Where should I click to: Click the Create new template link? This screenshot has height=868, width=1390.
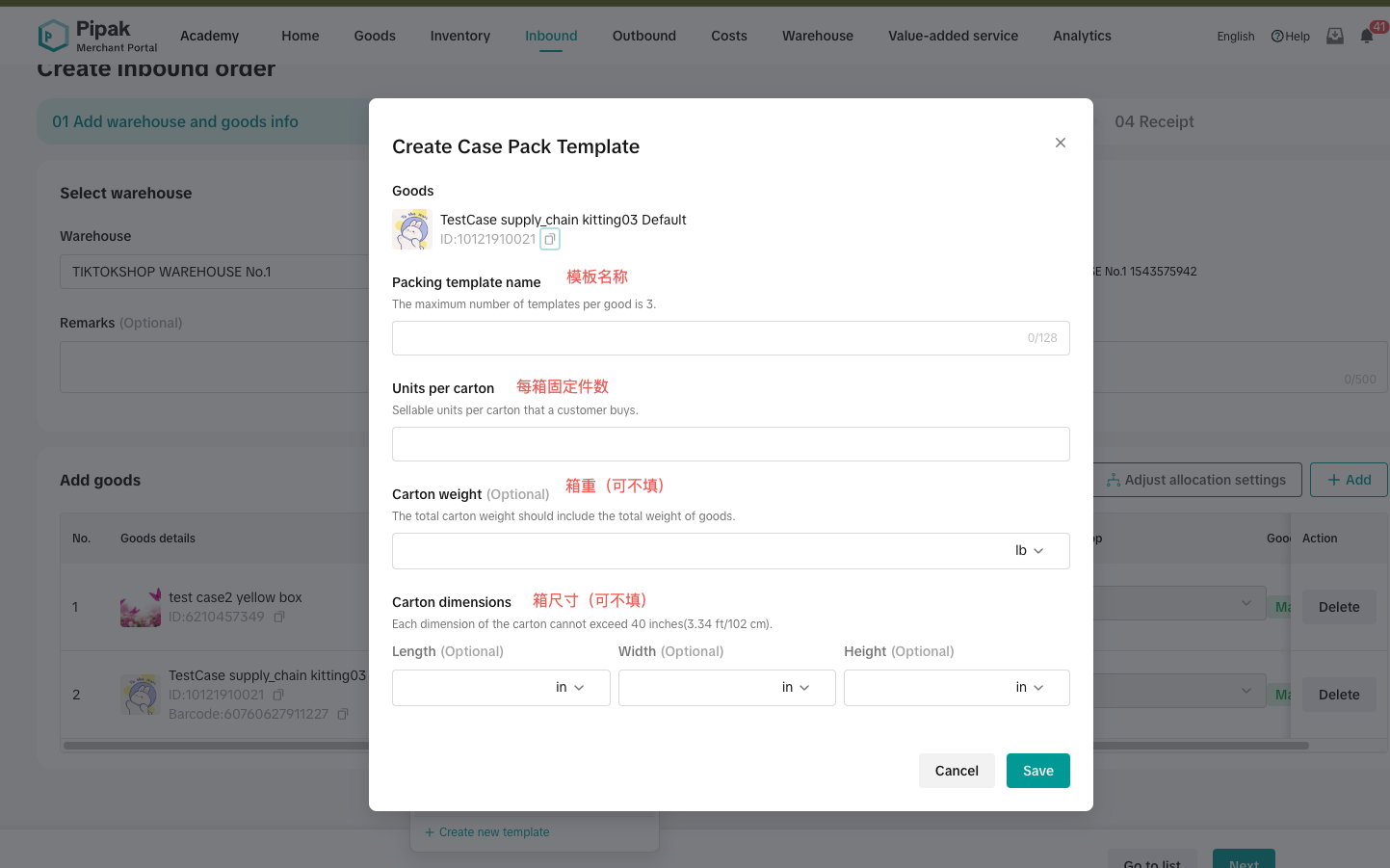coord(487,832)
